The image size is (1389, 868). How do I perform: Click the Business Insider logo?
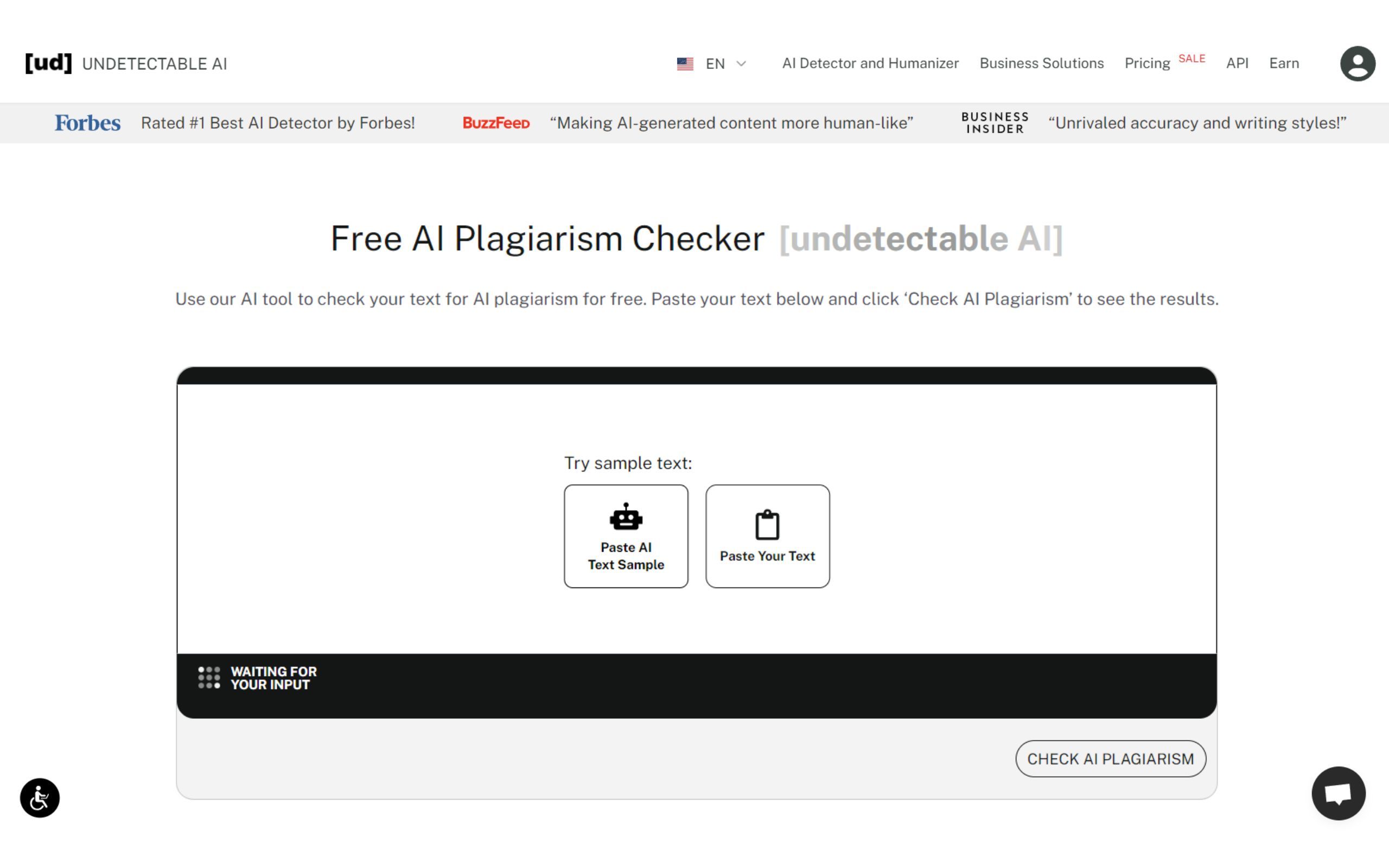(x=995, y=123)
